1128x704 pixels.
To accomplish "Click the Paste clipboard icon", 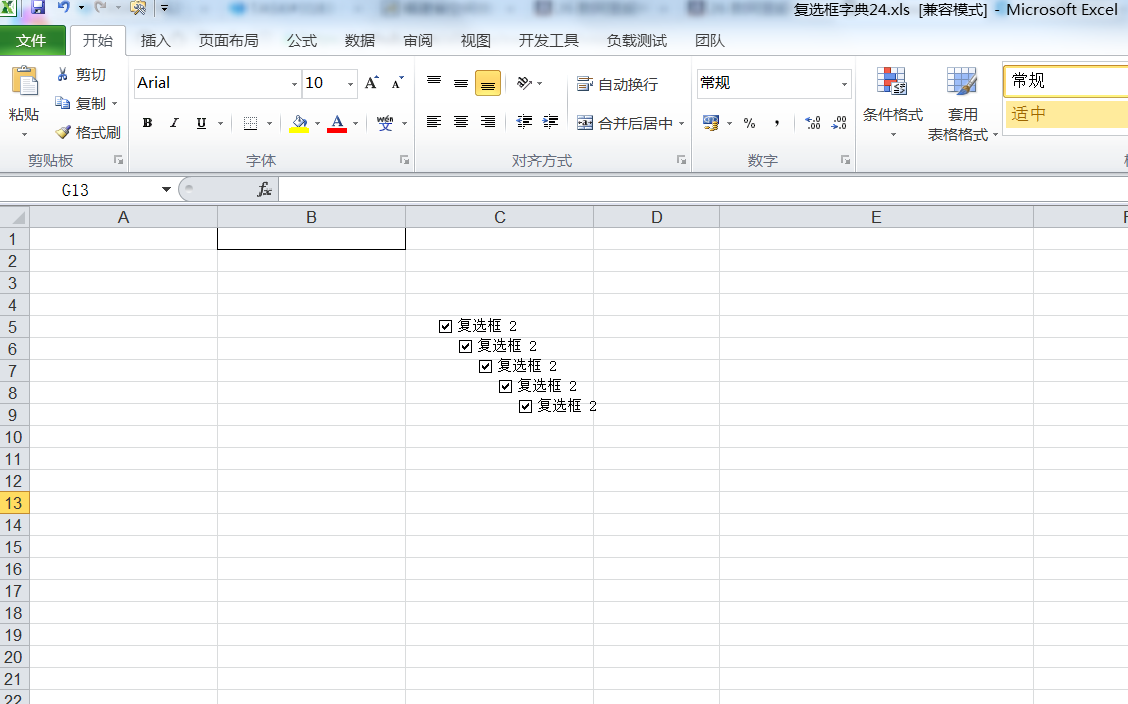I will point(24,81).
